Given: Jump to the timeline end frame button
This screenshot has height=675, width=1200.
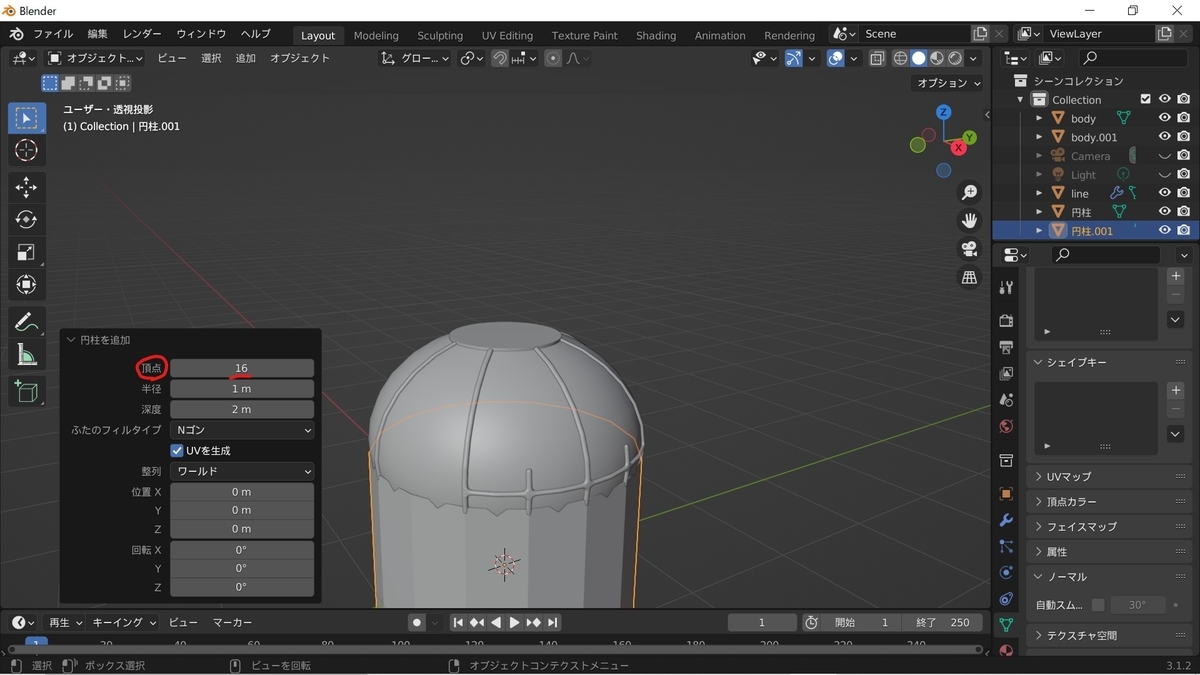Looking at the screenshot, I should (552, 622).
